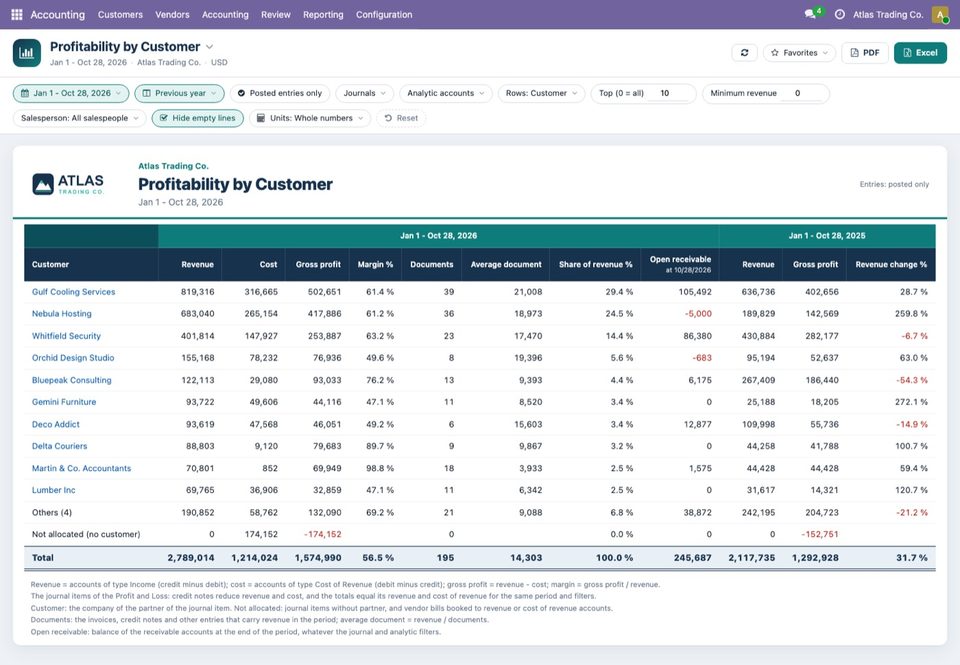The height and width of the screenshot is (665, 960).
Task: Open the Configuration menu
Action: (384, 15)
